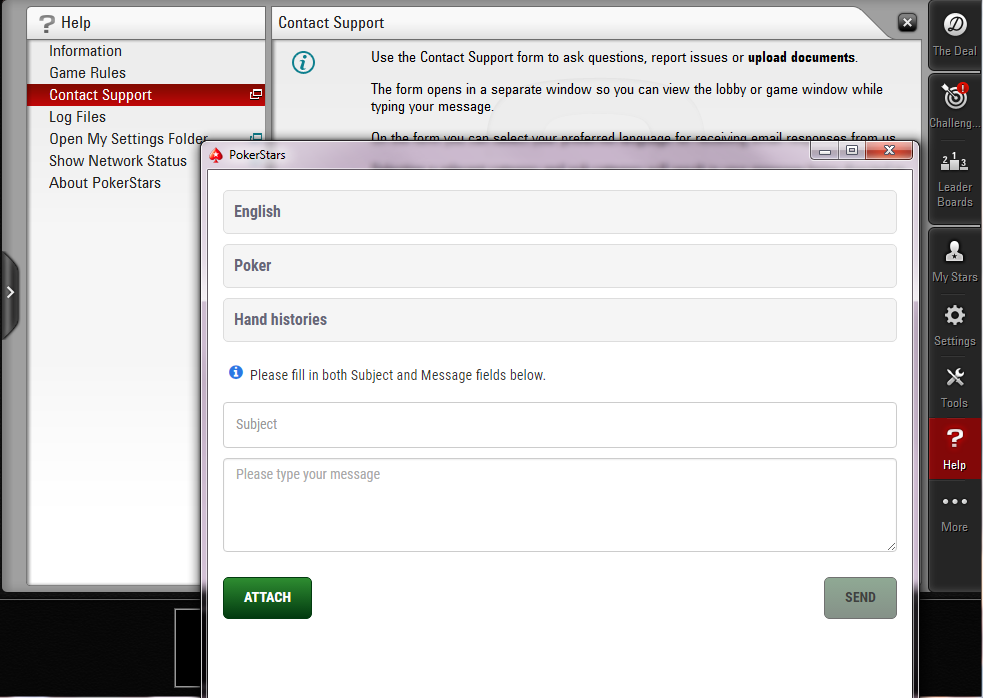
Task: Select Contact Support in Help menu
Action: click(146, 95)
